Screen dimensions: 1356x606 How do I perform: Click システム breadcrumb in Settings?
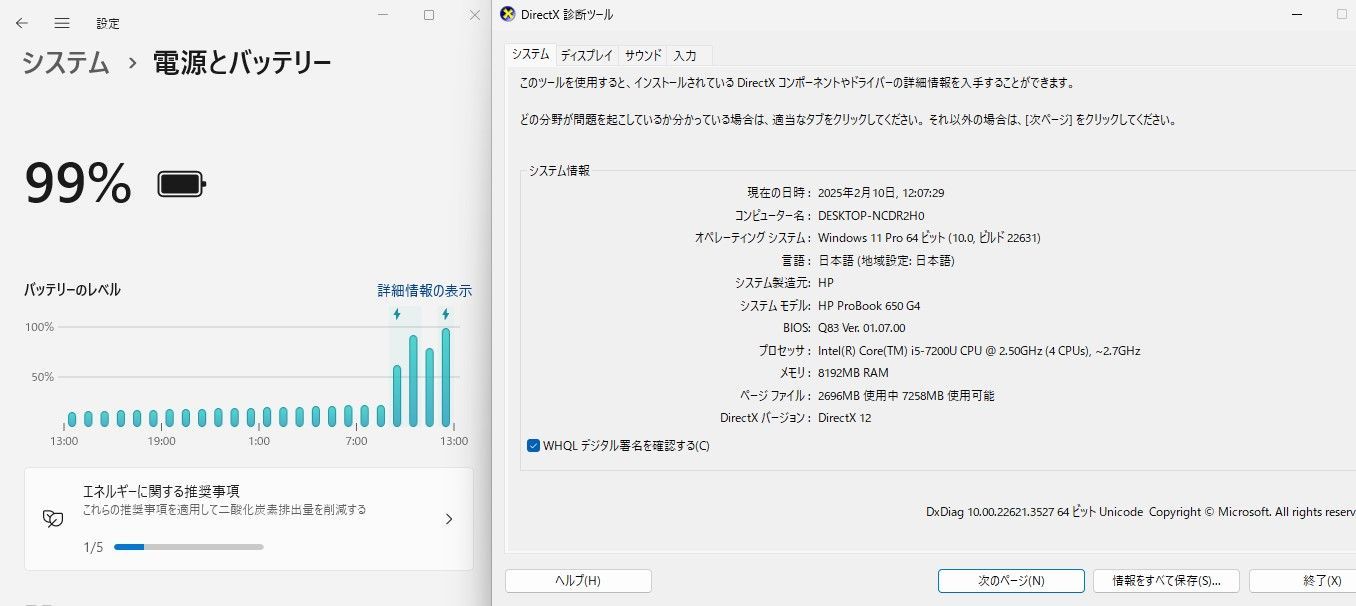(66, 63)
